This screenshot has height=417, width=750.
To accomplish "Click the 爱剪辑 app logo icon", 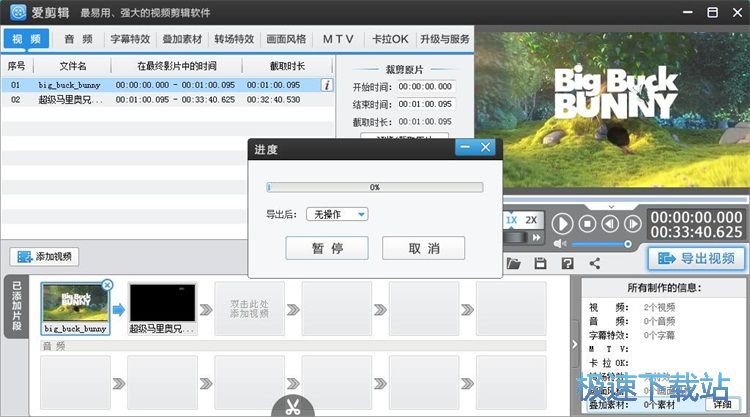I will [x=18, y=12].
